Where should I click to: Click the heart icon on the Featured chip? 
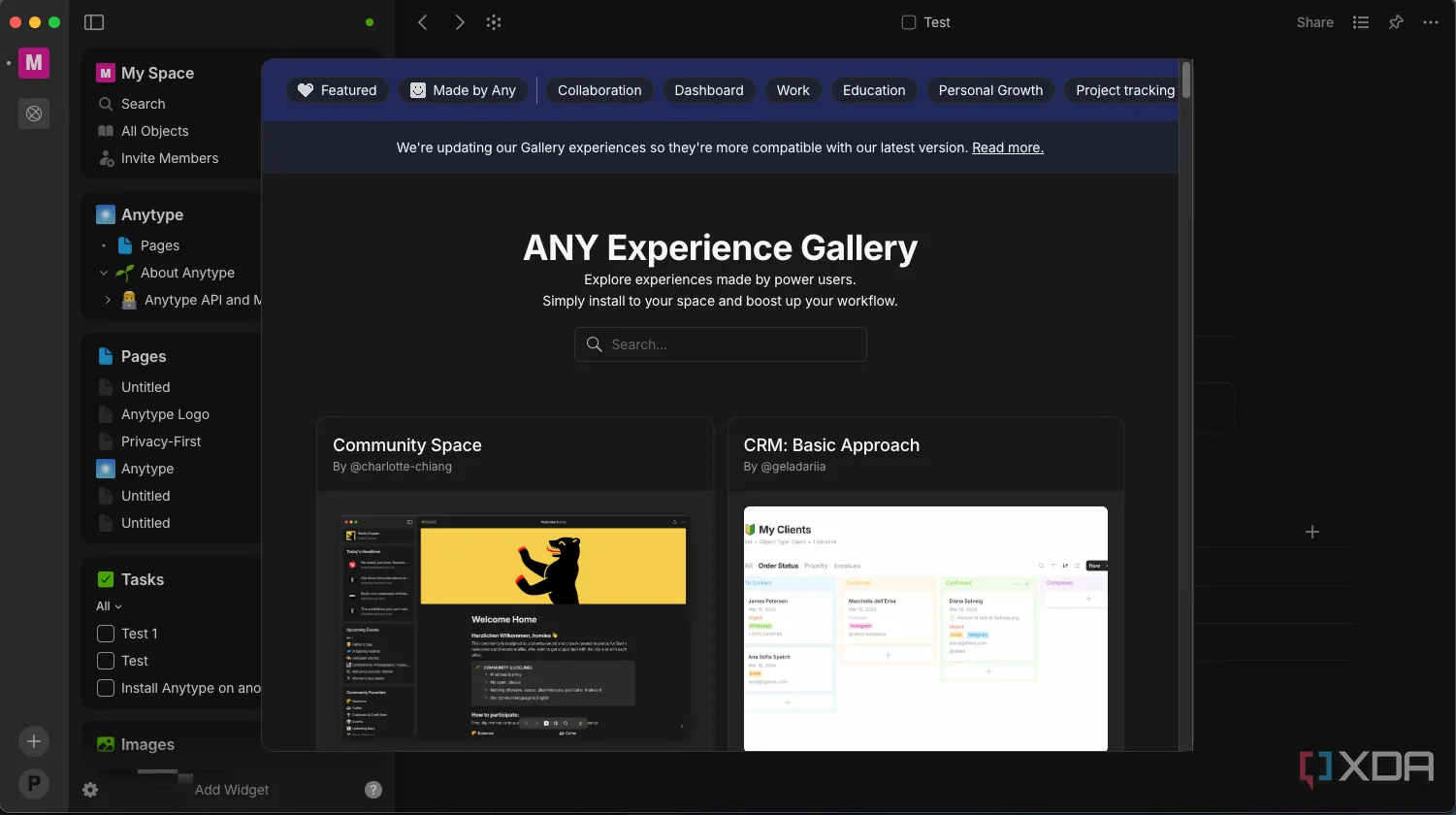coord(306,90)
